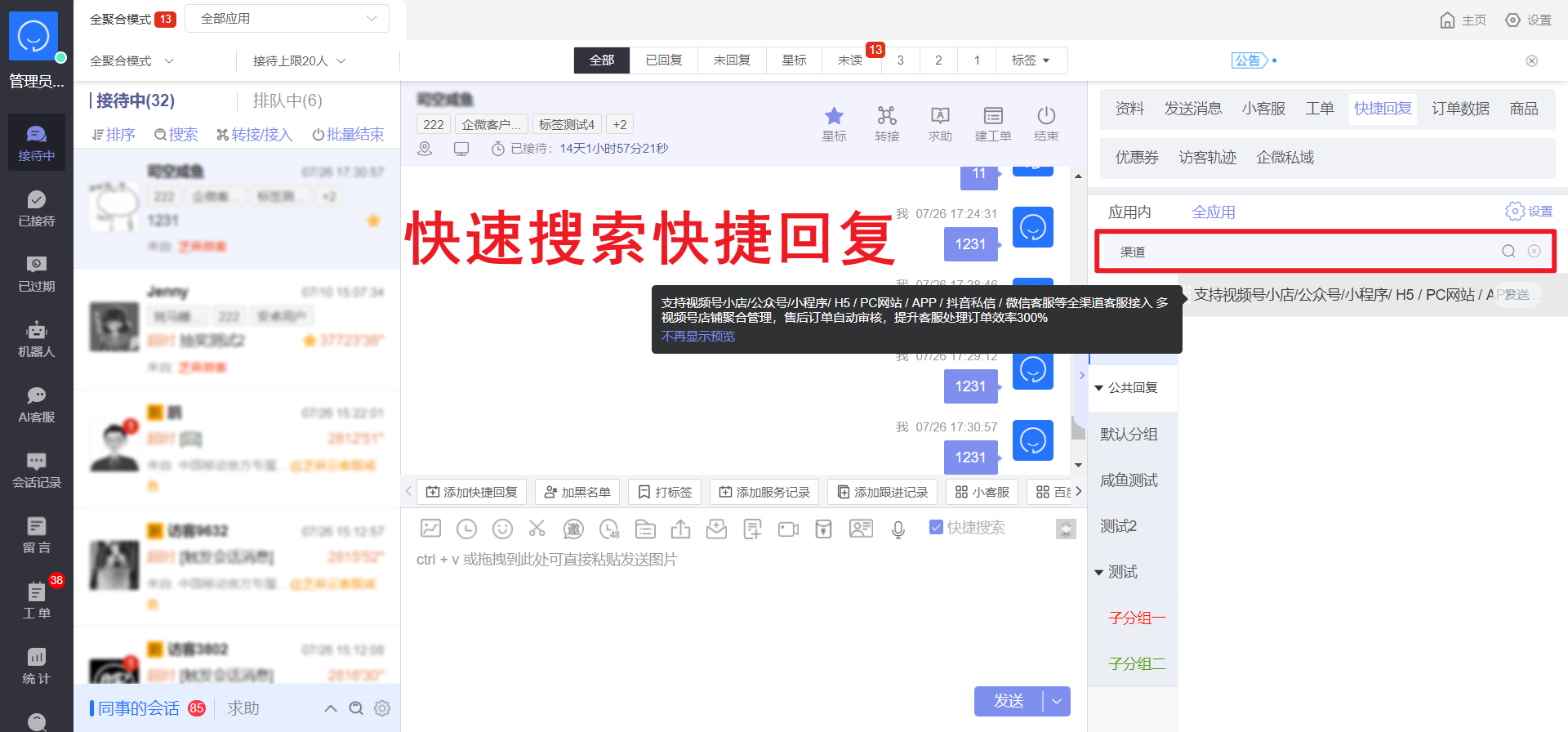This screenshot has width=1568, height=732.
Task: Switch to the 未读 filter tab
Action: 850,60
